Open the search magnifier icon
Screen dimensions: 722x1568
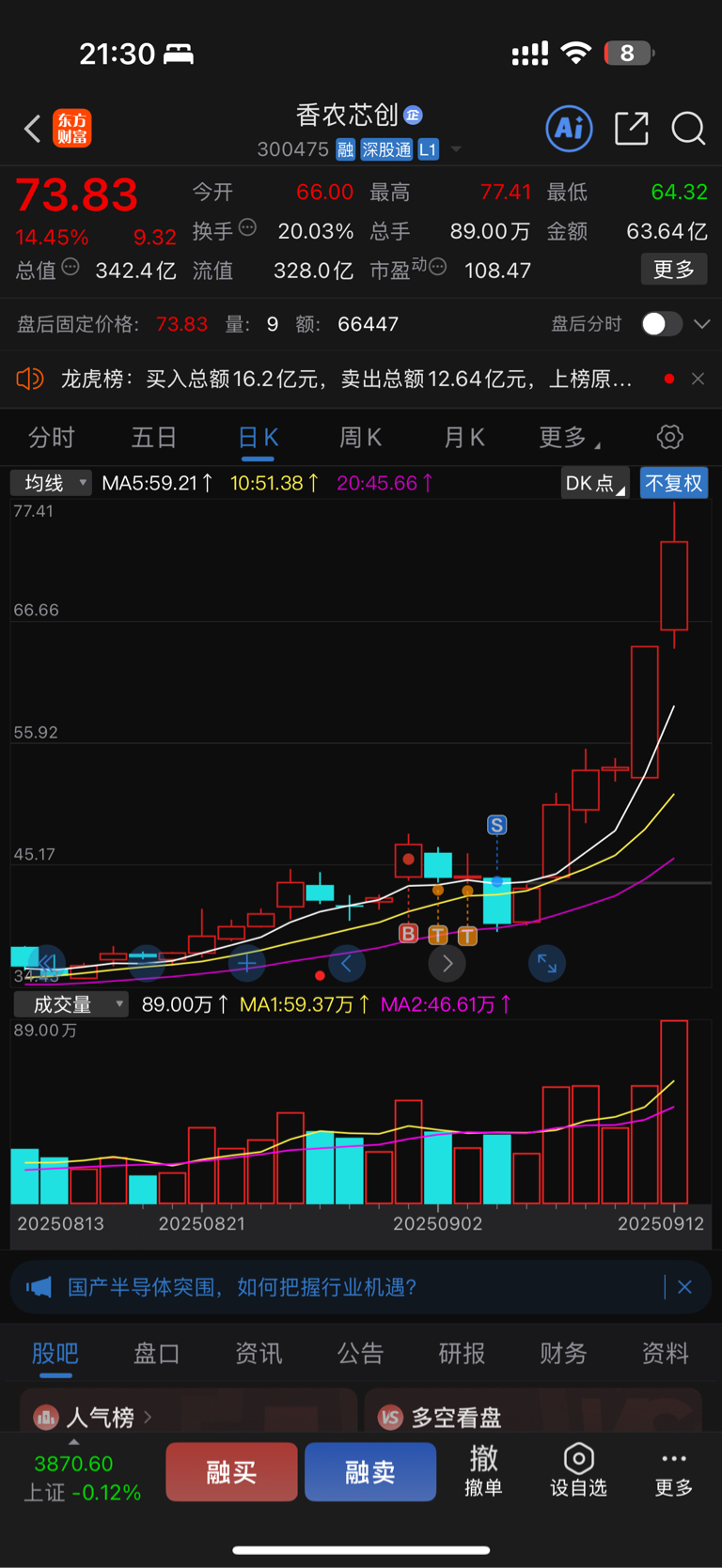click(x=688, y=129)
